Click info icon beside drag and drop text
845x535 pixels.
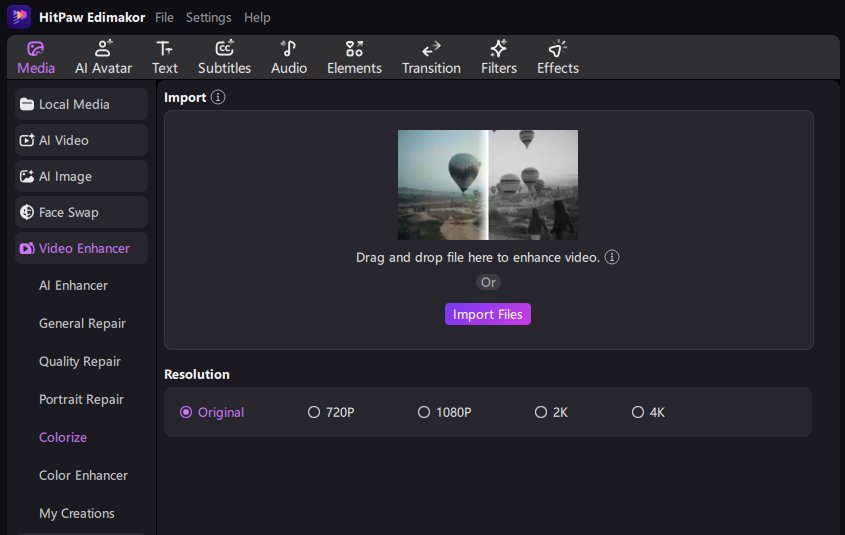click(612, 257)
